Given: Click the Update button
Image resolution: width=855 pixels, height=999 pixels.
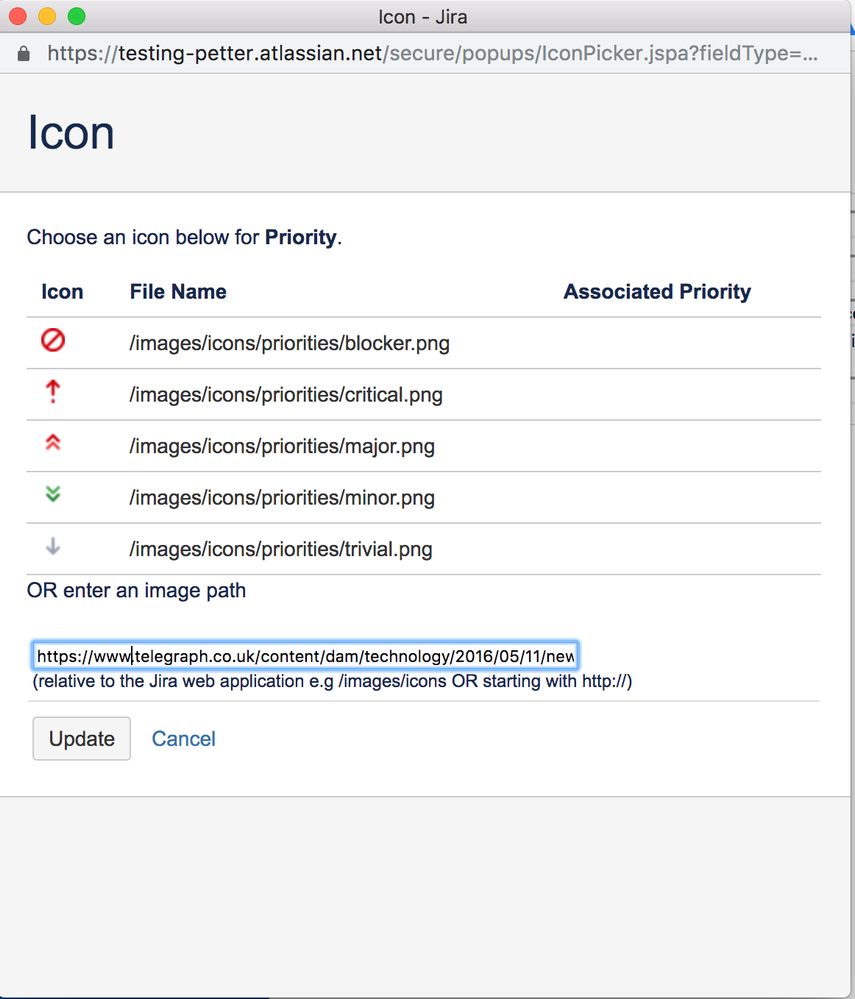Looking at the screenshot, I should tap(81, 738).
